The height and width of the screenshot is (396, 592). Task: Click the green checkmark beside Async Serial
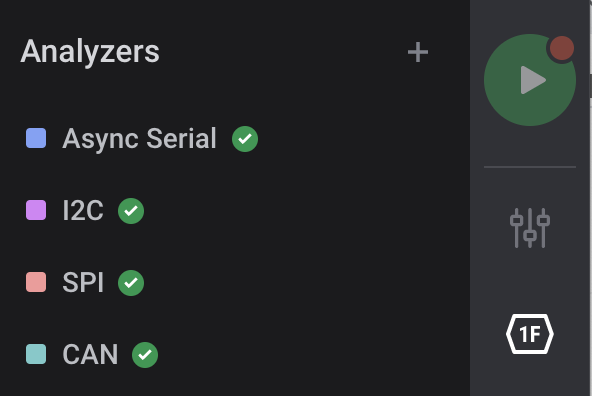[x=245, y=139]
